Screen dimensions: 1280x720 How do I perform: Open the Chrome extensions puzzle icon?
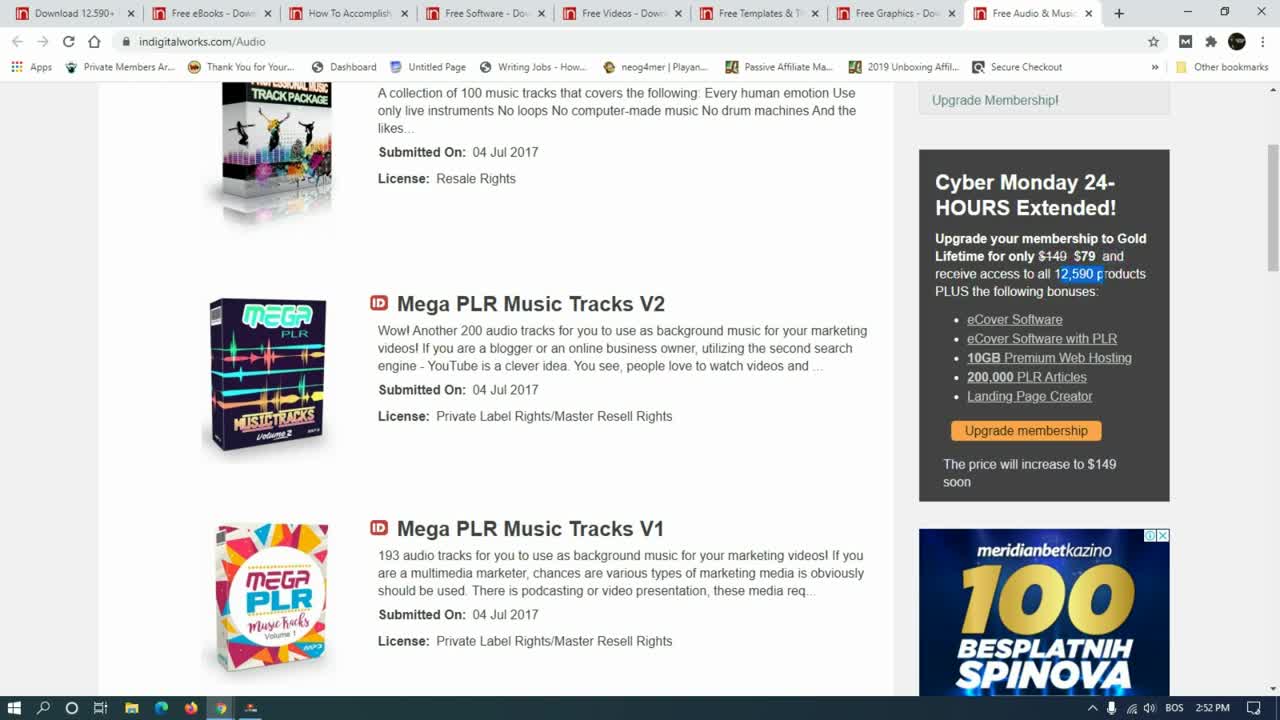coord(1211,42)
